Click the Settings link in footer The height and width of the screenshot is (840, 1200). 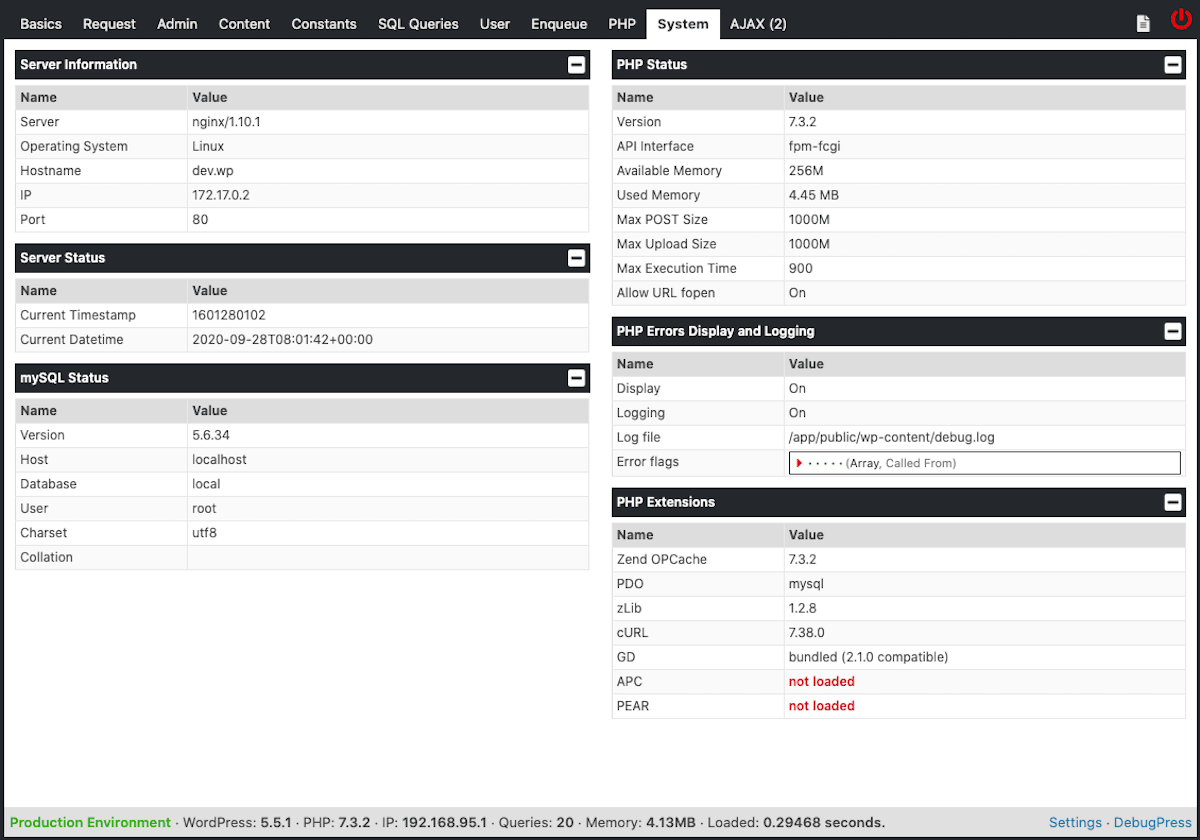(x=1075, y=823)
